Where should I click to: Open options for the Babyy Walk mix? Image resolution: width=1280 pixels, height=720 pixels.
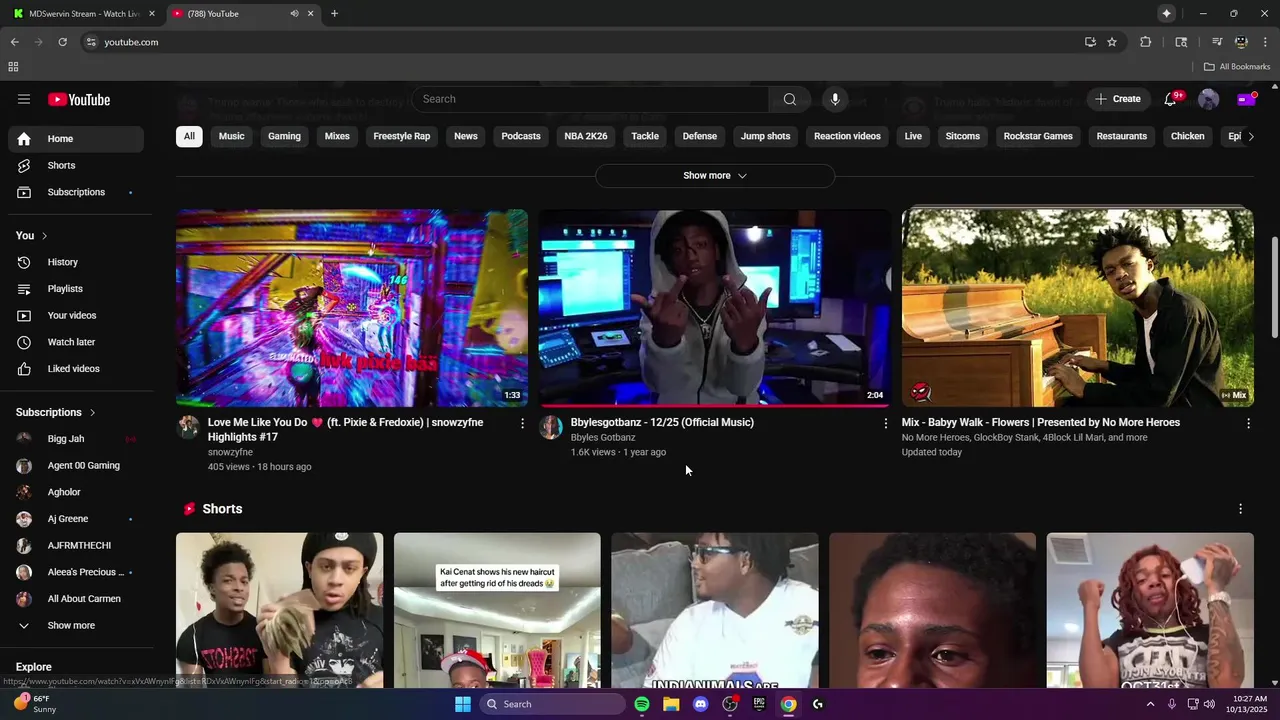(x=1248, y=423)
